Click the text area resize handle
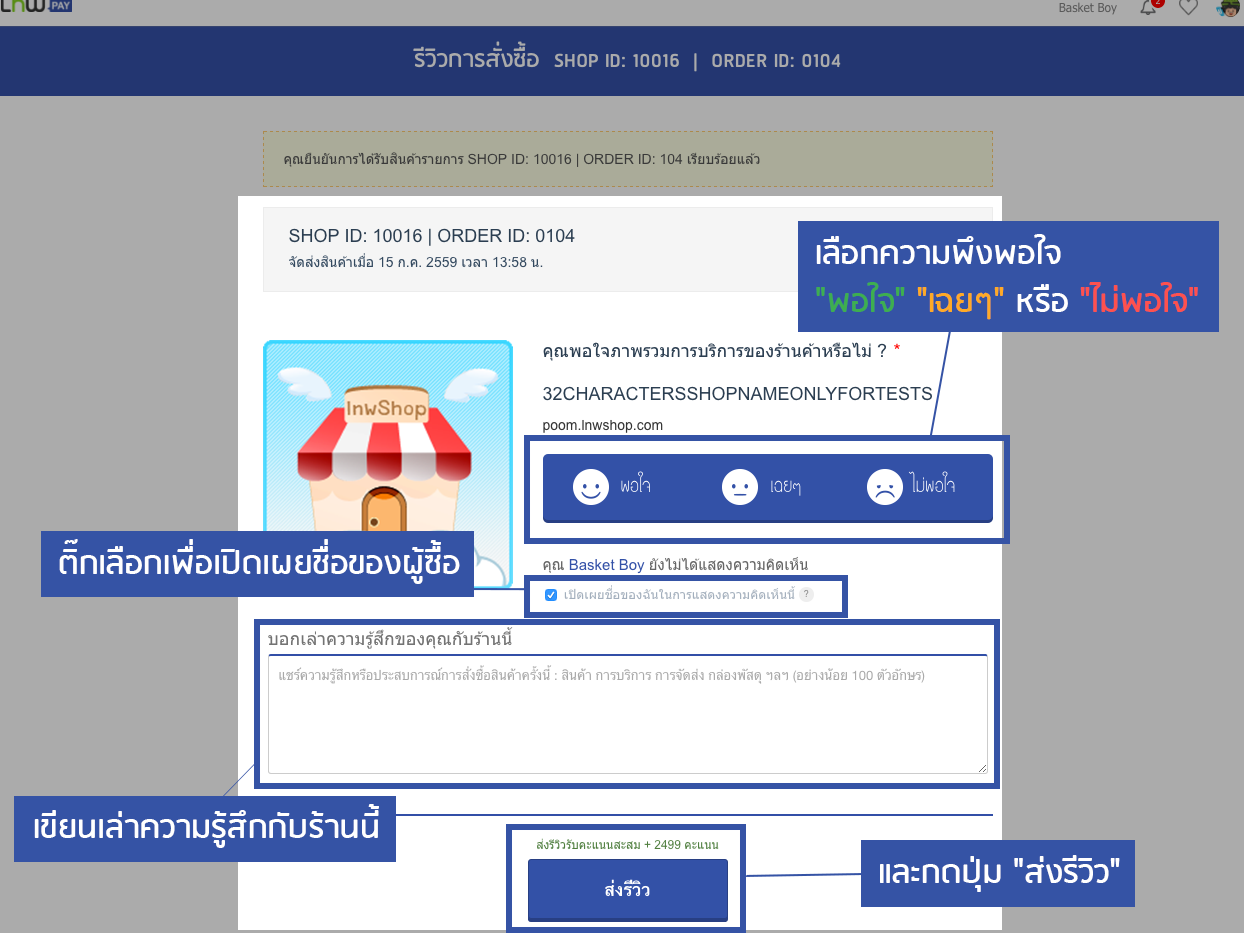1244x933 pixels. coord(982,768)
